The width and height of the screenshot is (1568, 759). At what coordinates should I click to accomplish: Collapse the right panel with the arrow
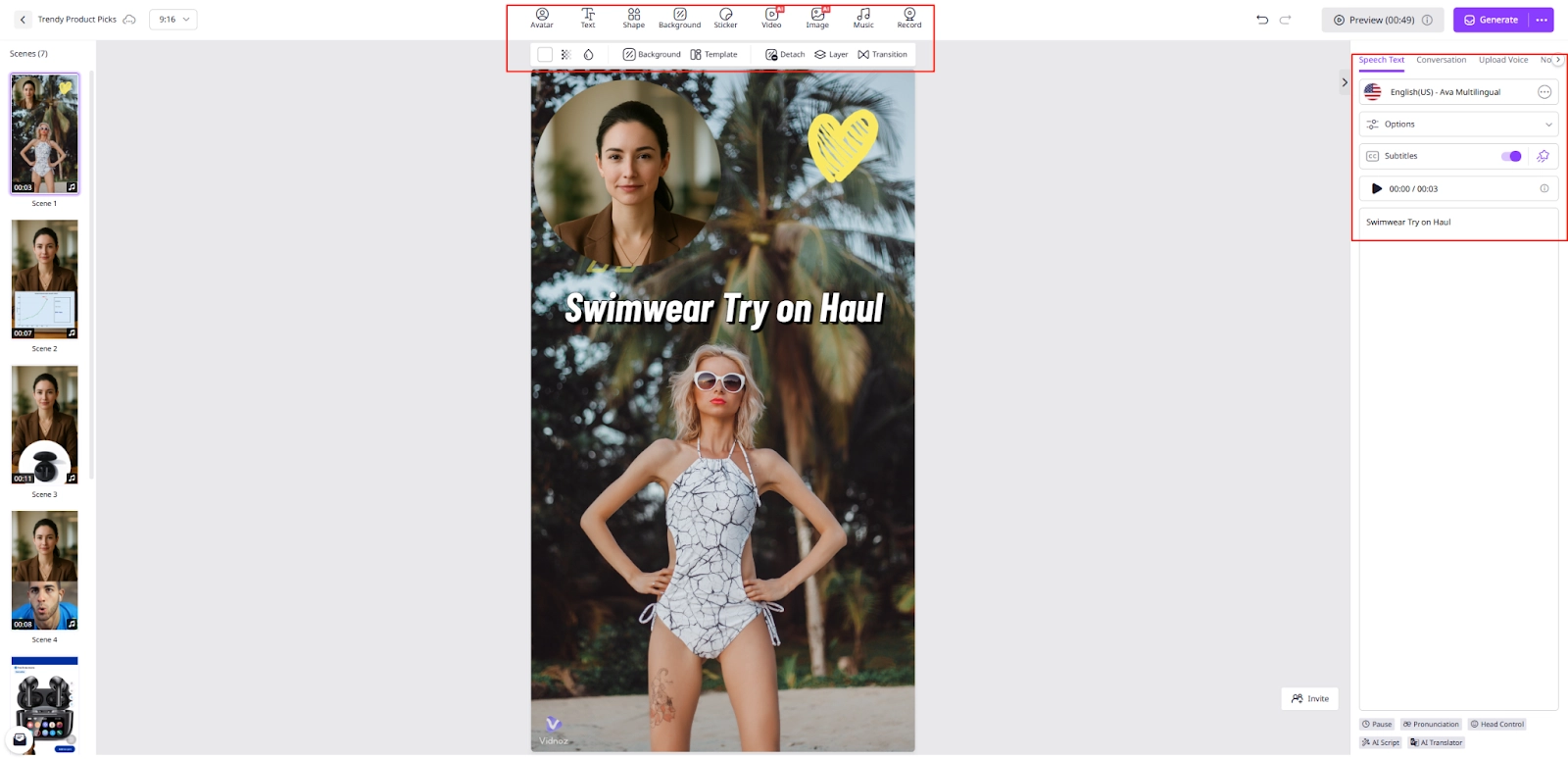tap(1345, 82)
